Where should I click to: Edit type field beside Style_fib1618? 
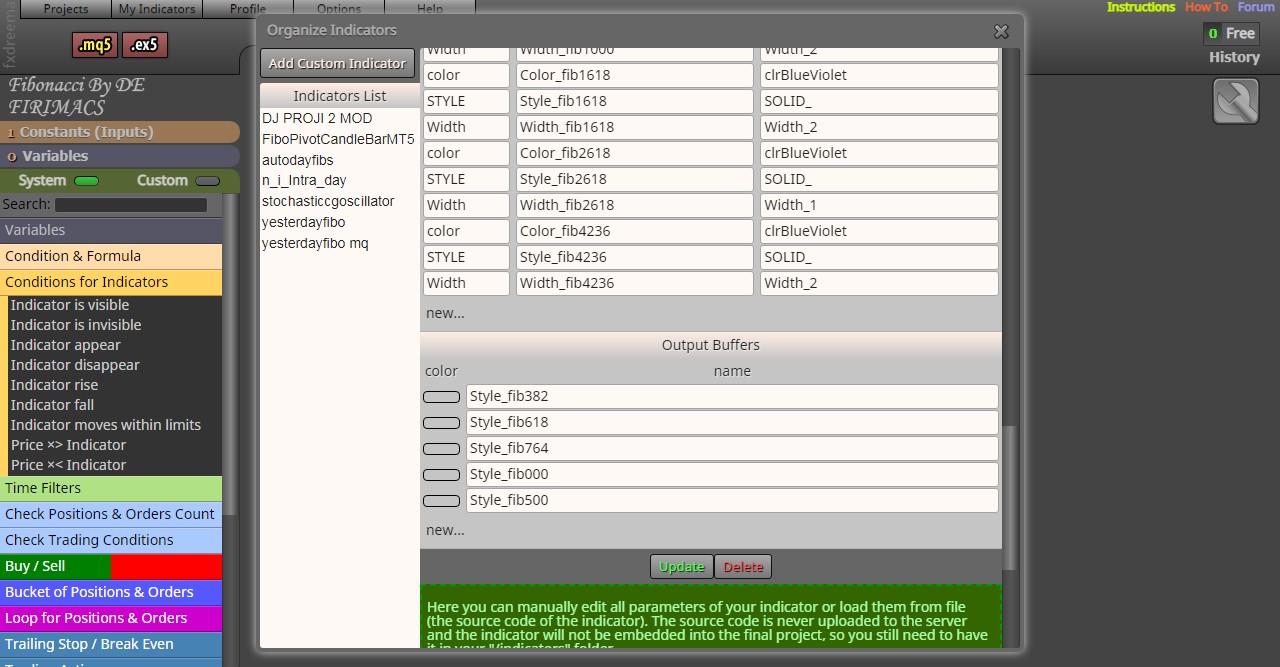click(466, 101)
